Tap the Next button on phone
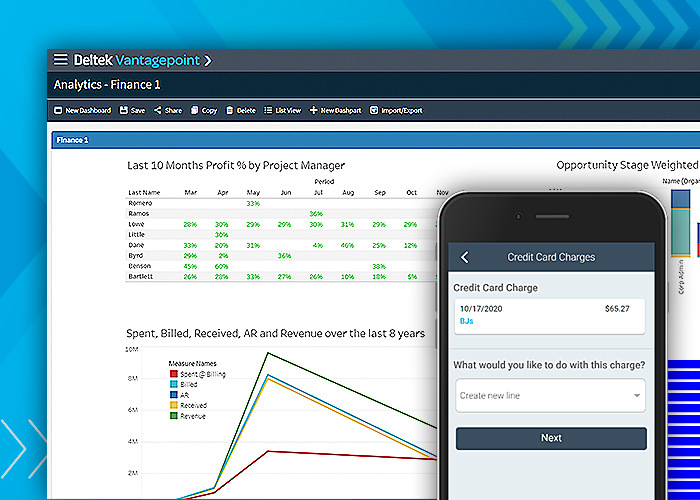The width and height of the screenshot is (700, 500). (551, 438)
